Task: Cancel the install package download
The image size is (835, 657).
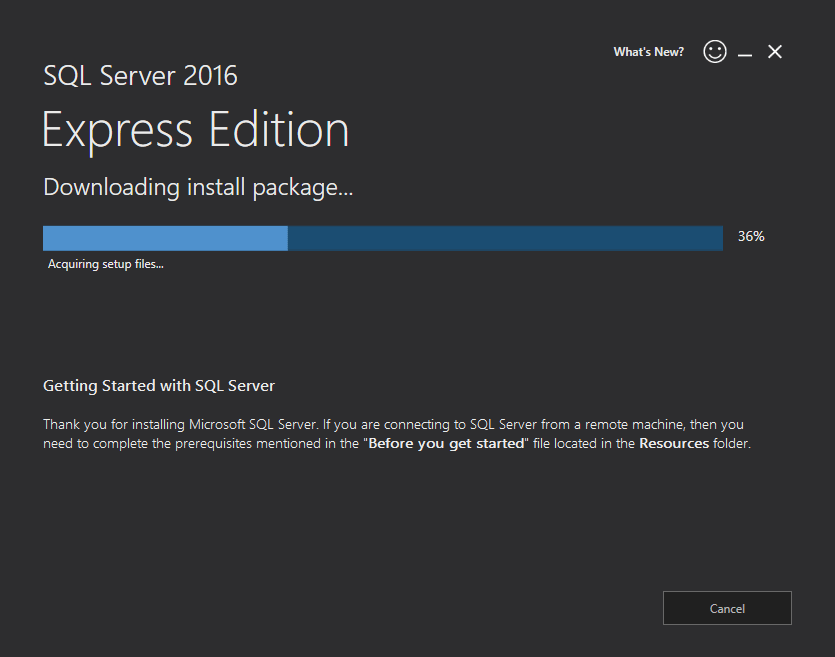Action: click(x=727, y=608)
